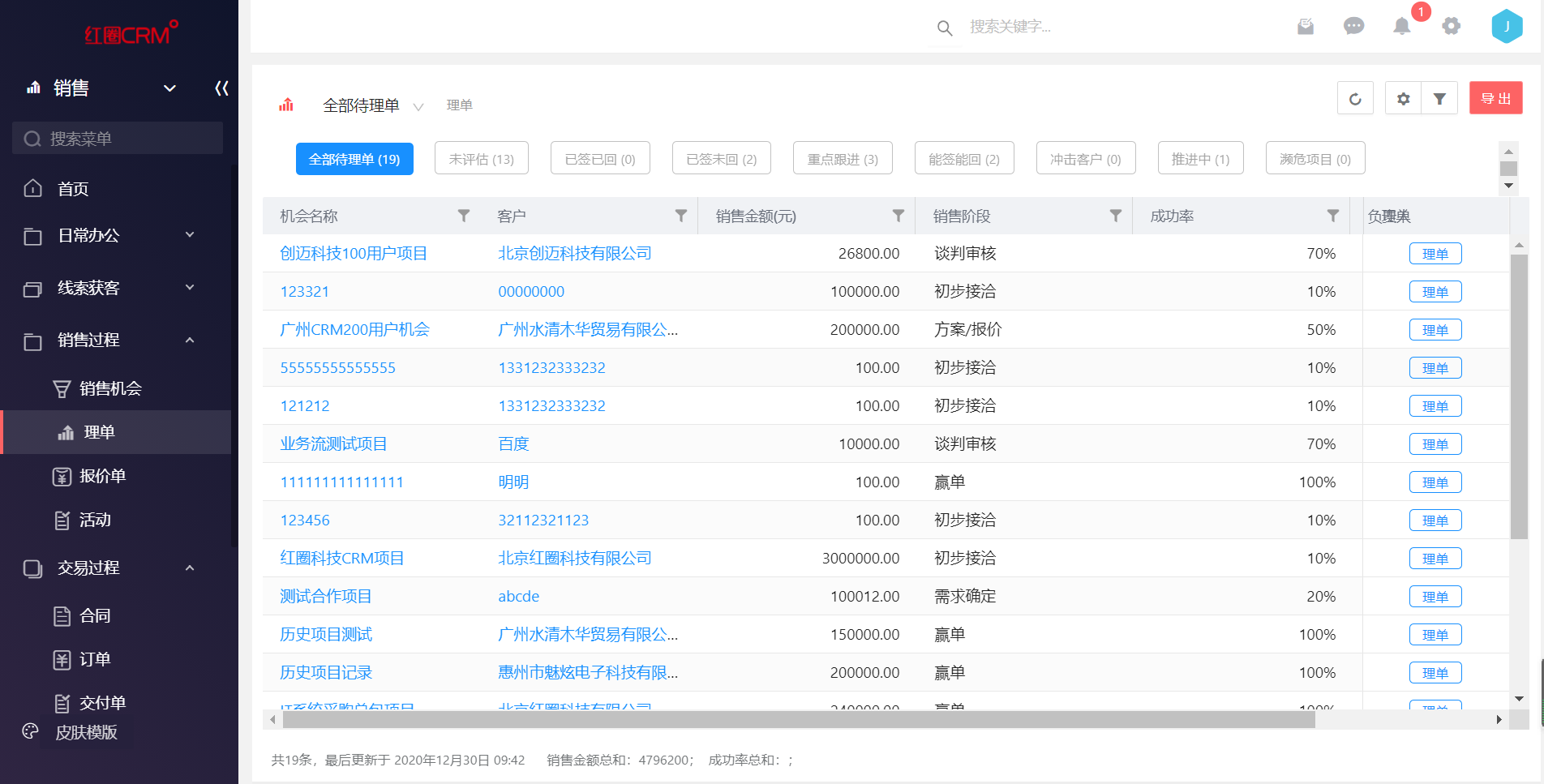This screenshot has height=784, width=1544.
Task: Open the table column settings gear
Action: coord(1403,99)
